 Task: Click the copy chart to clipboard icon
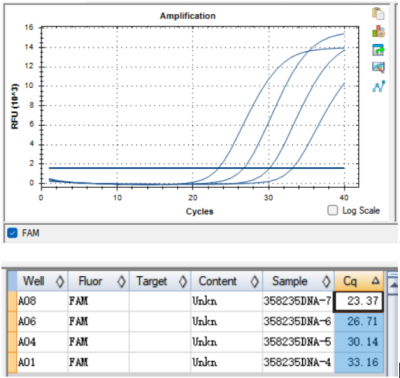pyautogui.click(x=378, y=13)
